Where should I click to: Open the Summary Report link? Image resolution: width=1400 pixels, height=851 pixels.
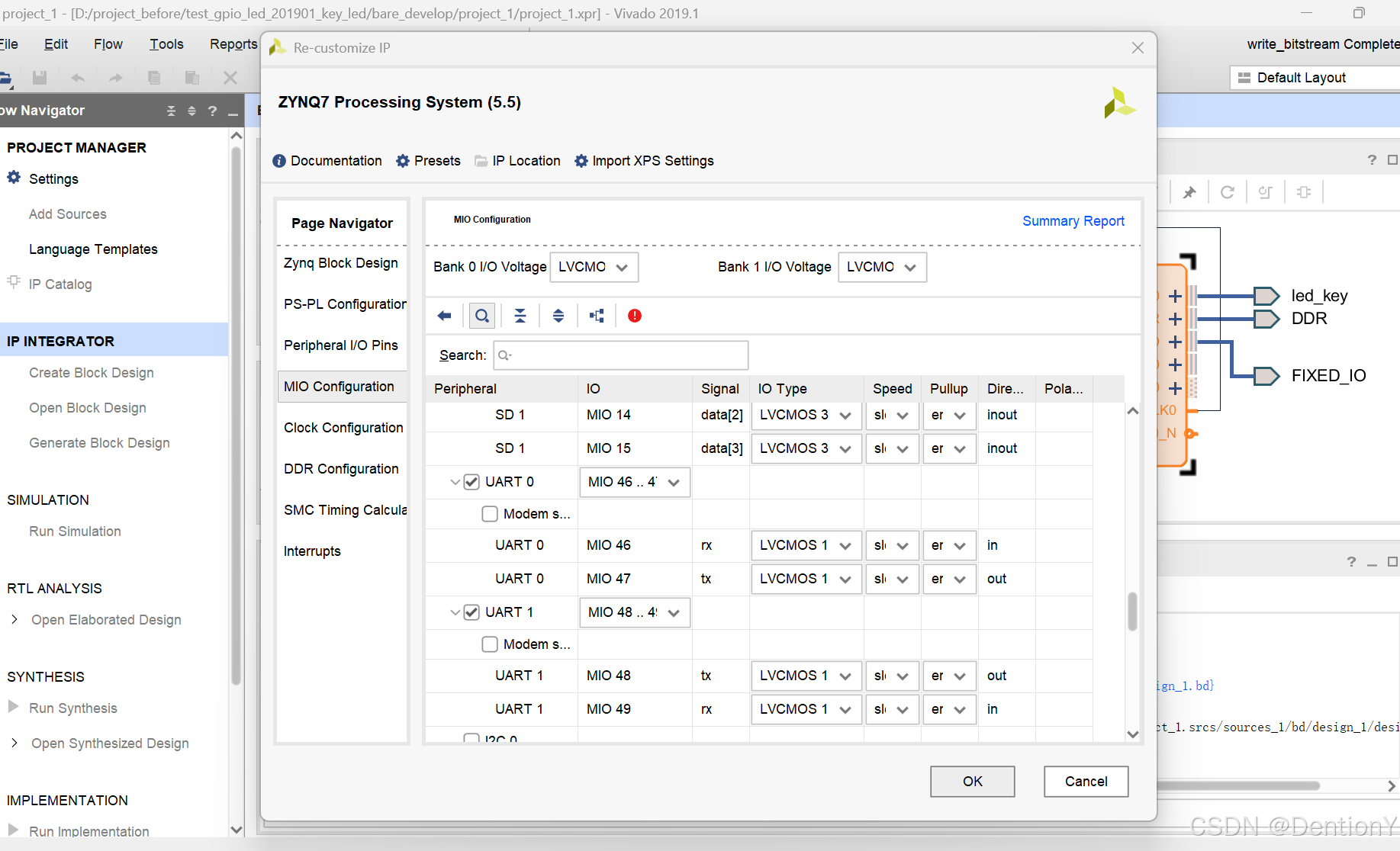(x=1073, y=221)
